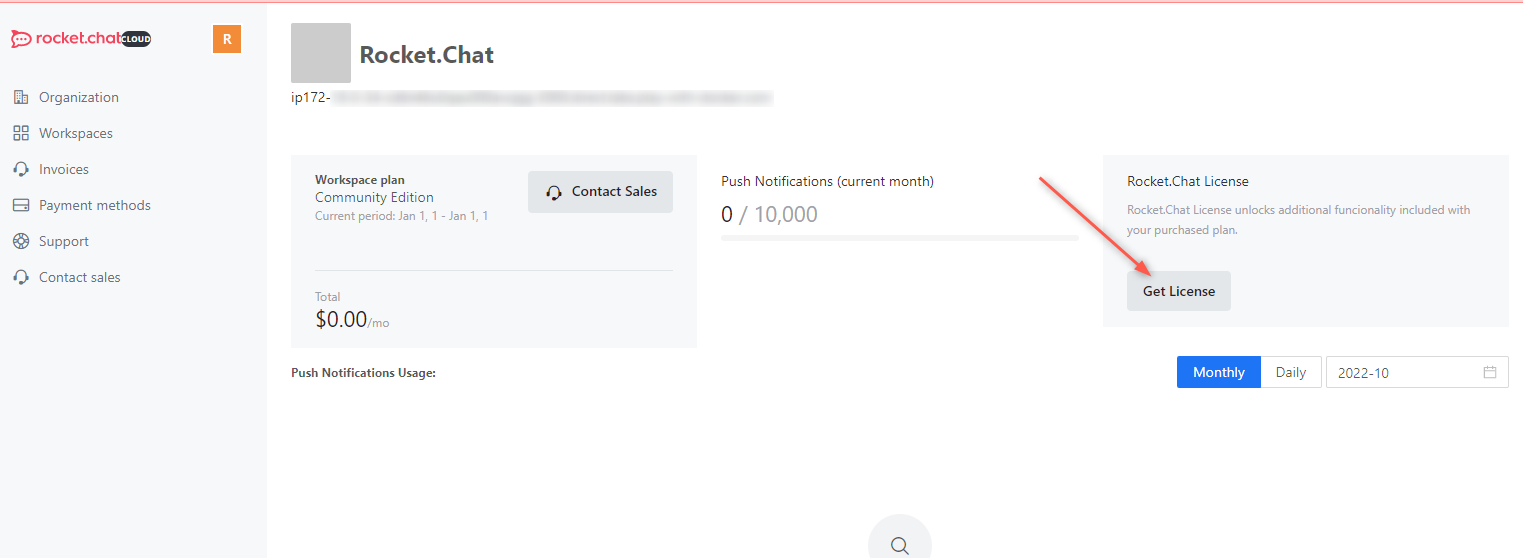
Task: Click the Contact Sales button
Action: click(601, 192)
